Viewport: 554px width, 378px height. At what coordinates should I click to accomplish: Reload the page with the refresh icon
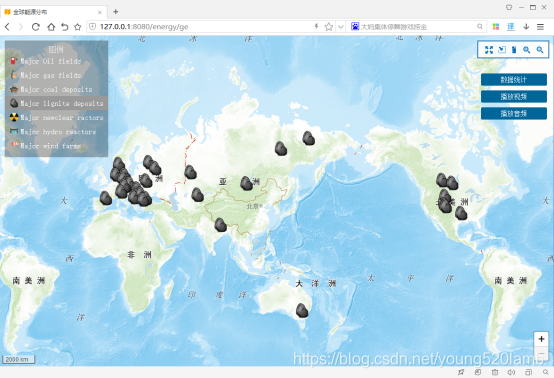click(36, 27)
